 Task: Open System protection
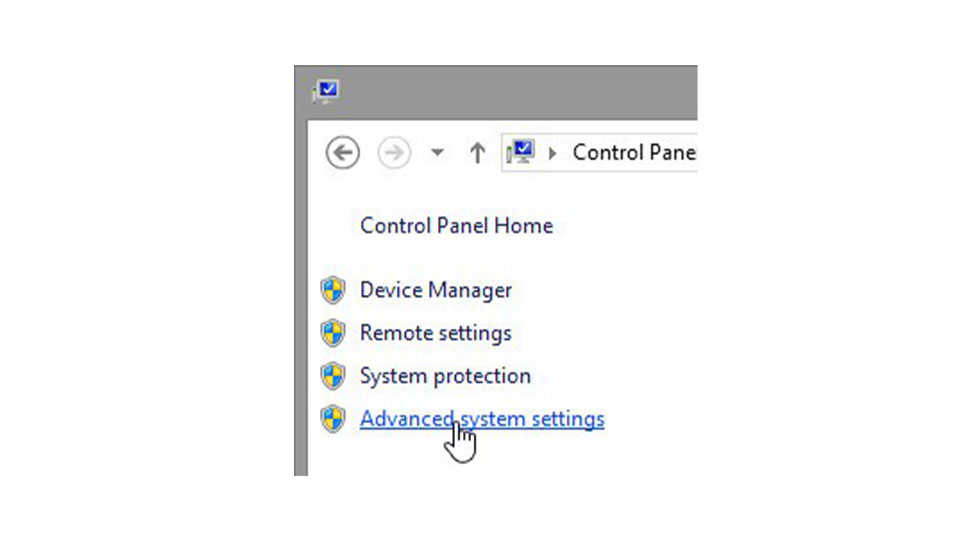[x=445, y=376]
